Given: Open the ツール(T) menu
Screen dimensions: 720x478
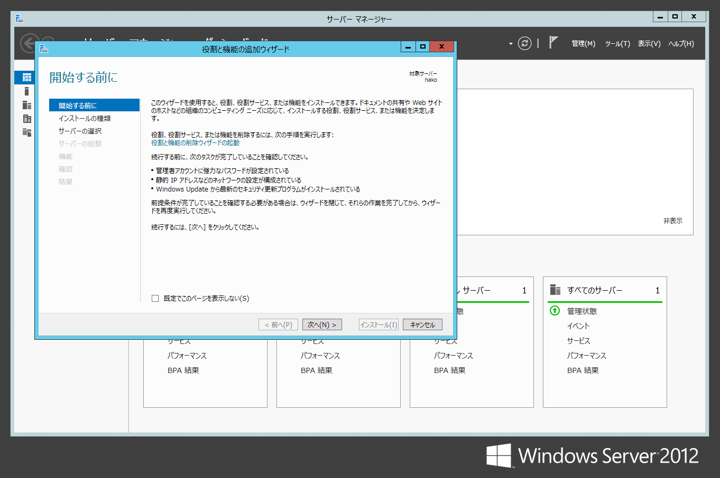Looking at the screenshot, I should (x=617, y=44).
